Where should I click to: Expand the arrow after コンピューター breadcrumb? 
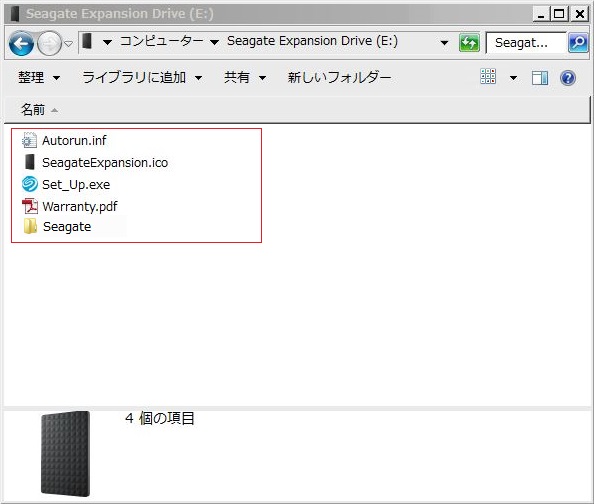pyautogui.click(x=214, y=42)
